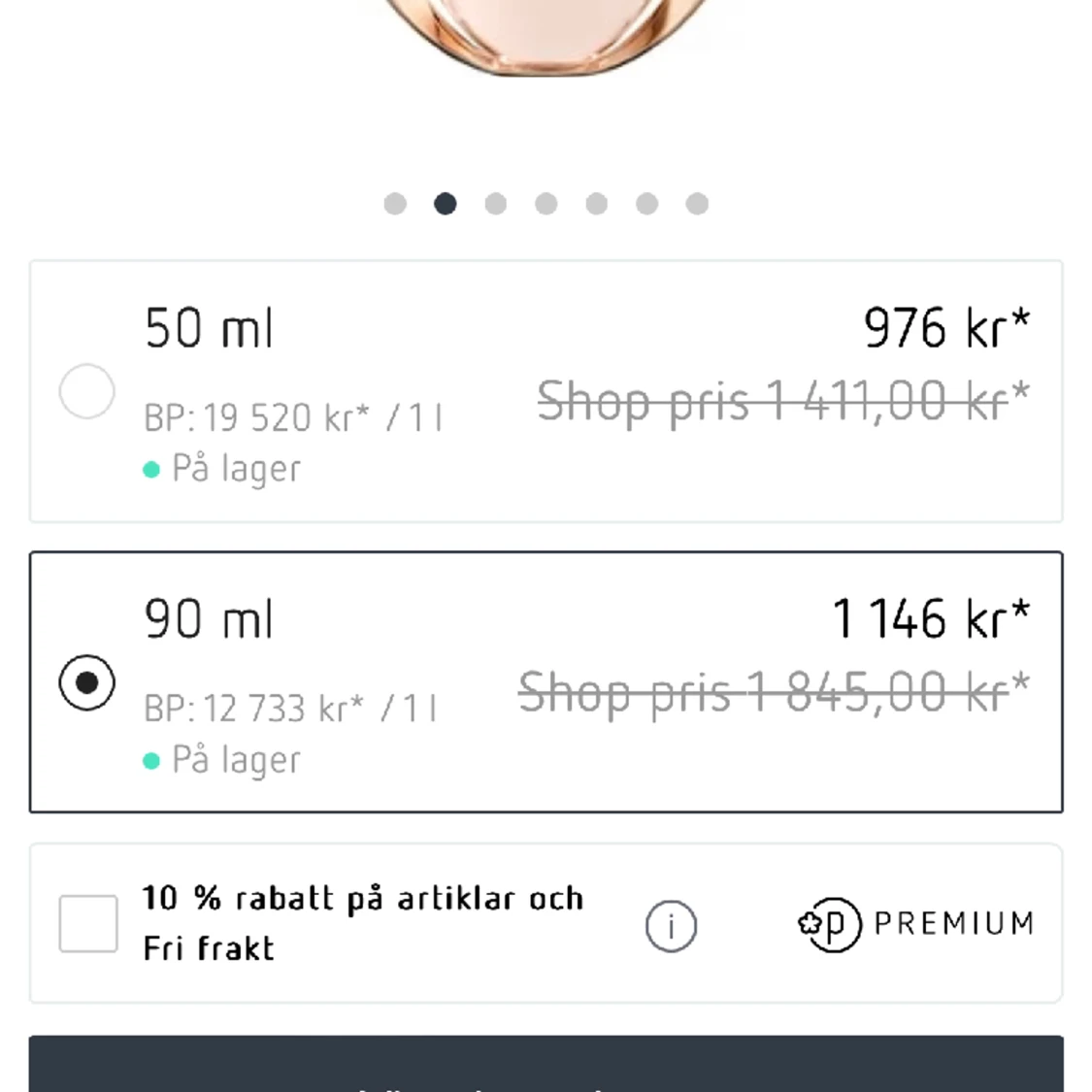
Task: Go to sixth image carousel dot
Action: click(647, 204)
